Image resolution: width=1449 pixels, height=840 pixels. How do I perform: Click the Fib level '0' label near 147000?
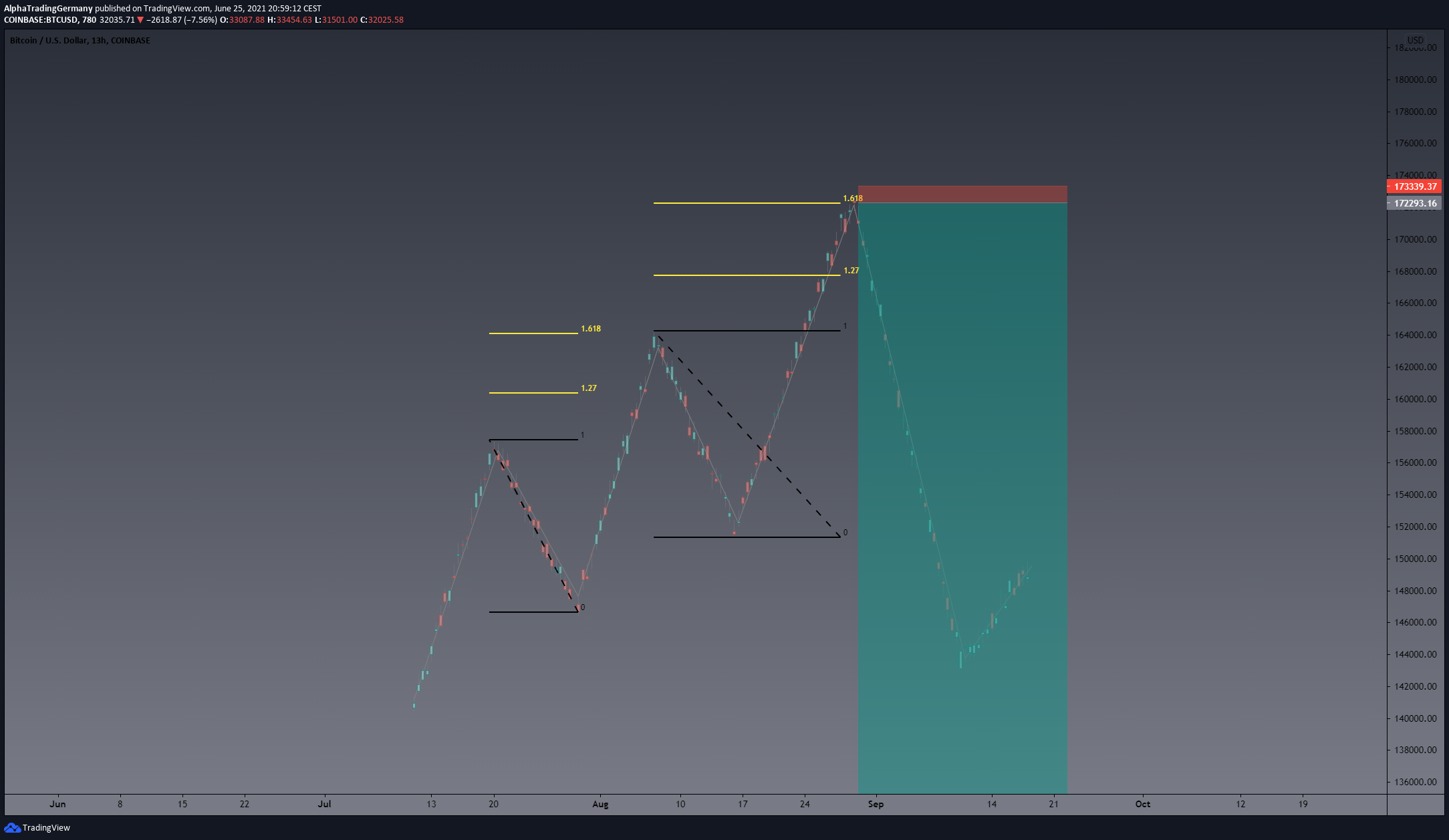tap(583, 607)
